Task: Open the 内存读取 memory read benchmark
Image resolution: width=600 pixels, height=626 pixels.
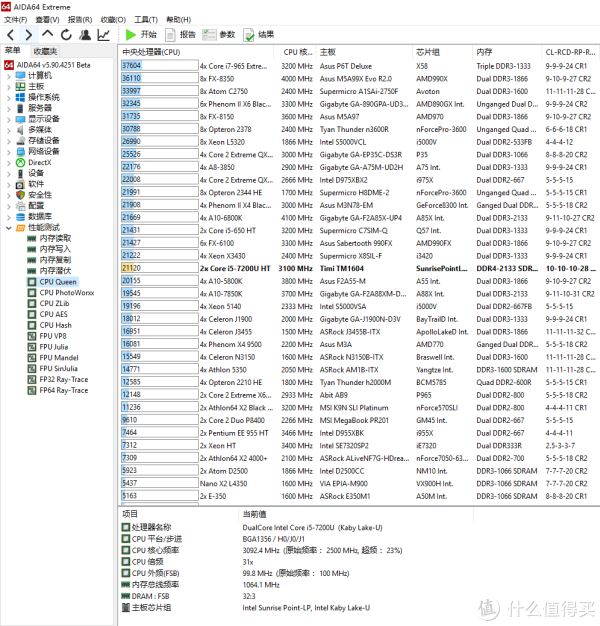Action: (55, 238)
